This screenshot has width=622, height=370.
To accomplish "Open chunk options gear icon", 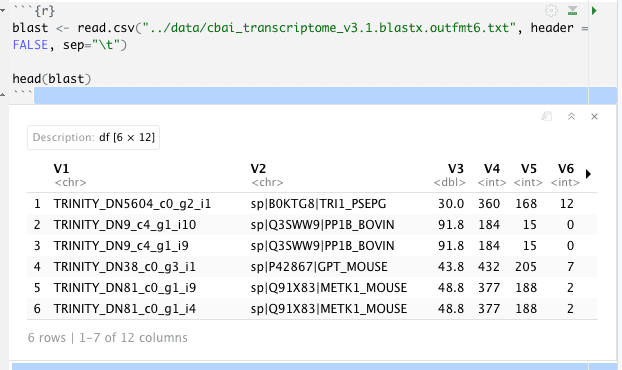I will point(551,10).
